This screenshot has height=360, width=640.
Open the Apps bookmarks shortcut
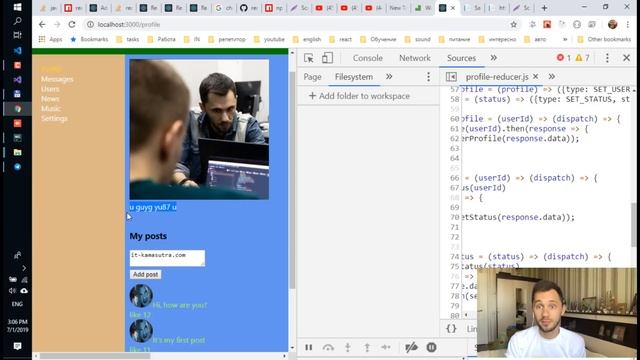tap(51, 39)
